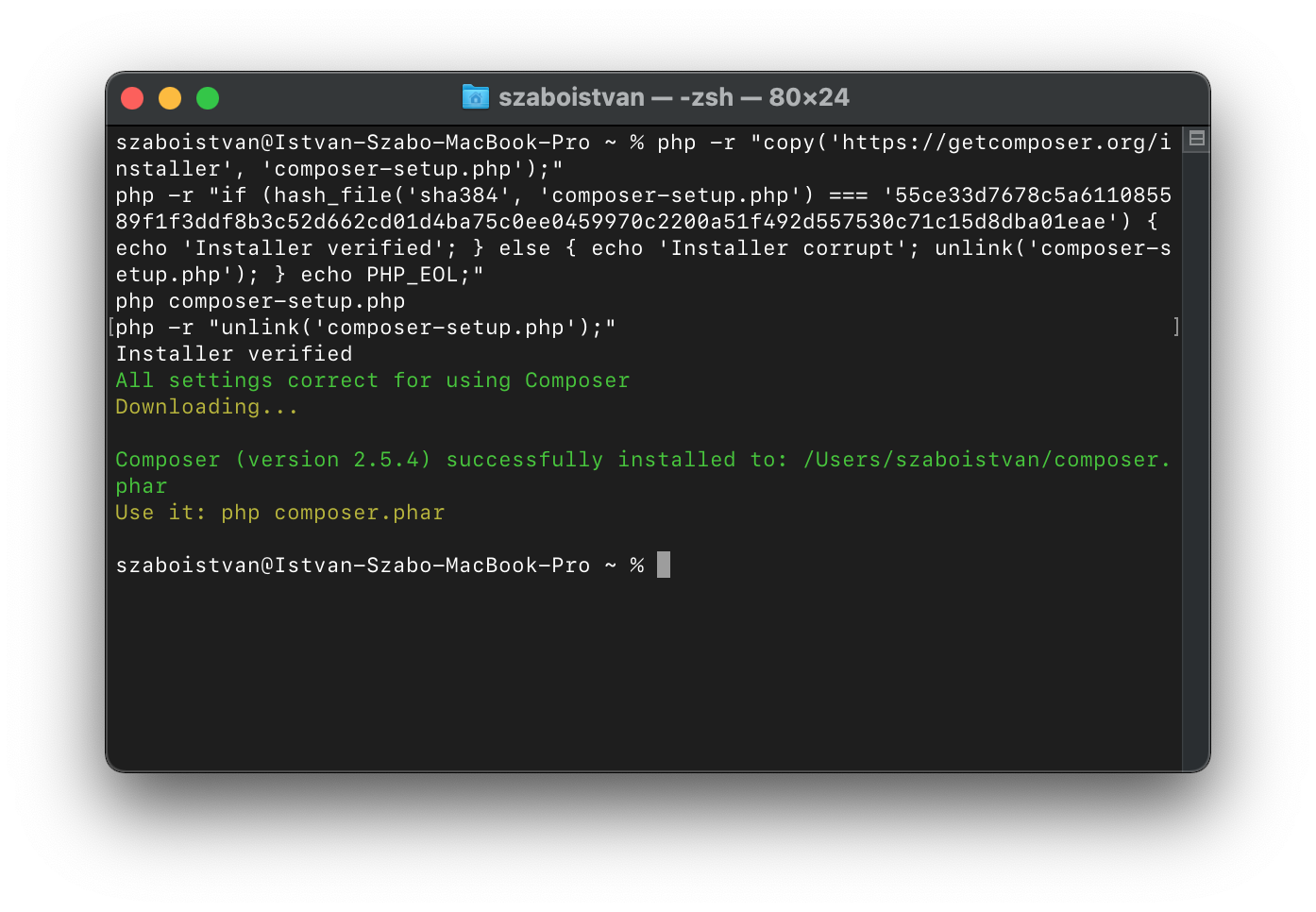This screenshot has width=1316, height=912.
Task: Click the first prompt line with 'php -r "copy('
Action: pyautogui.click(x=643, y=143)
